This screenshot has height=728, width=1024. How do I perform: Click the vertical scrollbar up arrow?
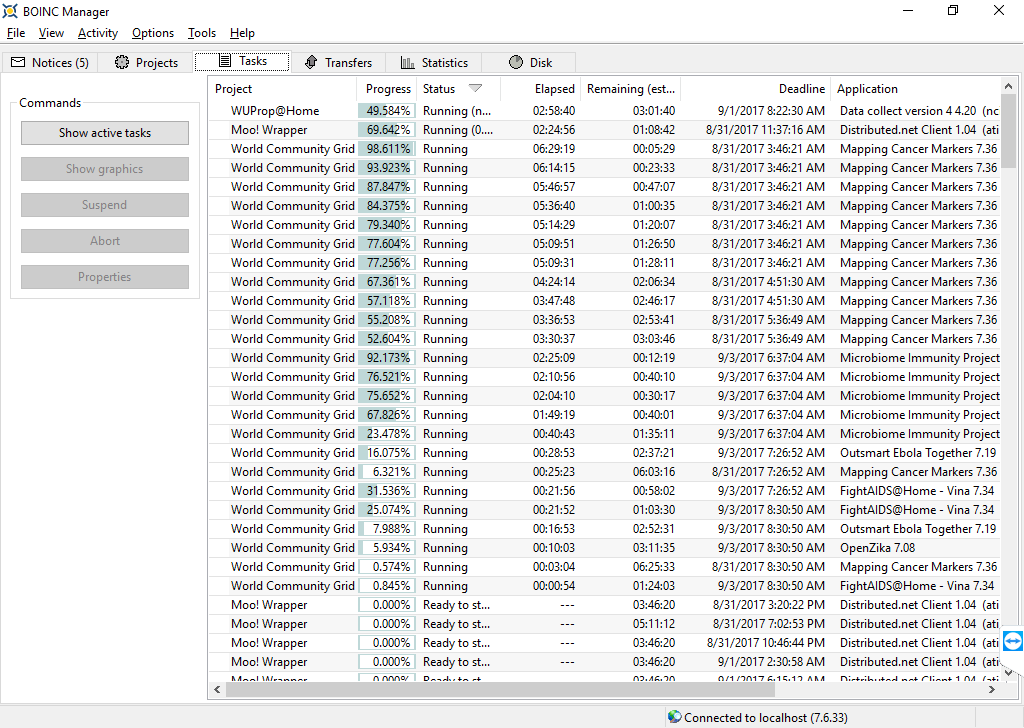pos(1008,86)
